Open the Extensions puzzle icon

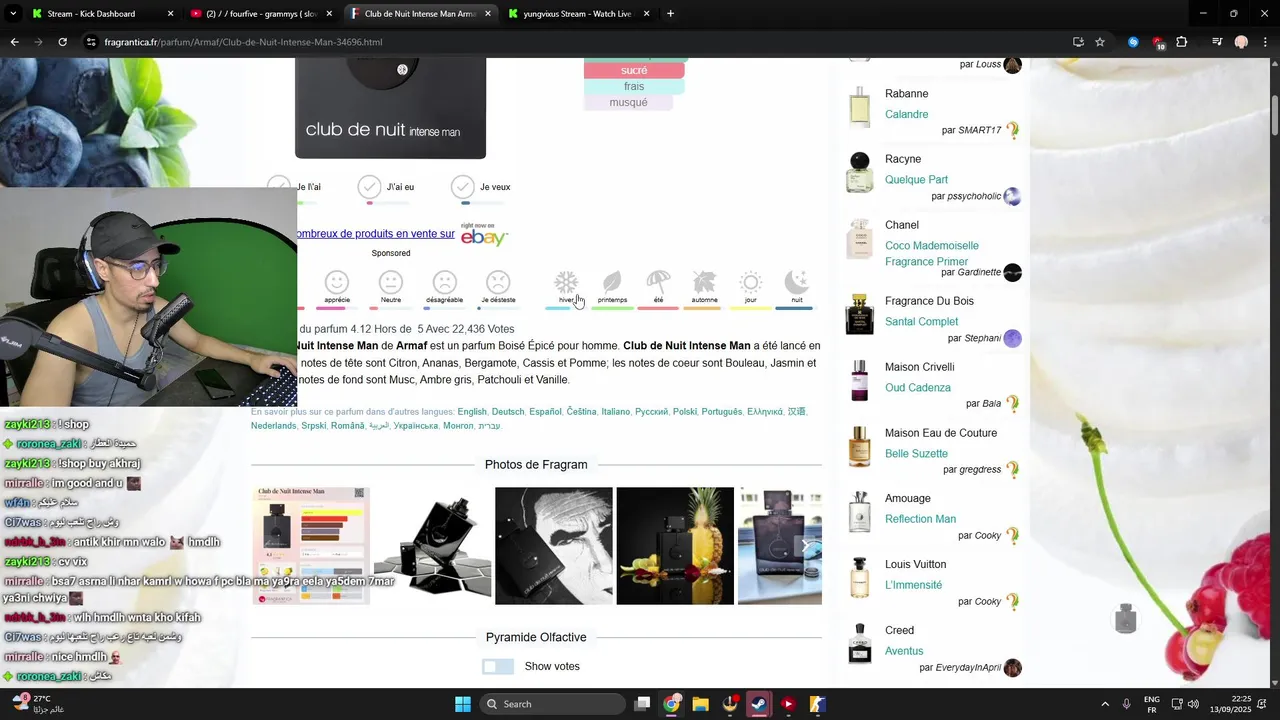1182,42
